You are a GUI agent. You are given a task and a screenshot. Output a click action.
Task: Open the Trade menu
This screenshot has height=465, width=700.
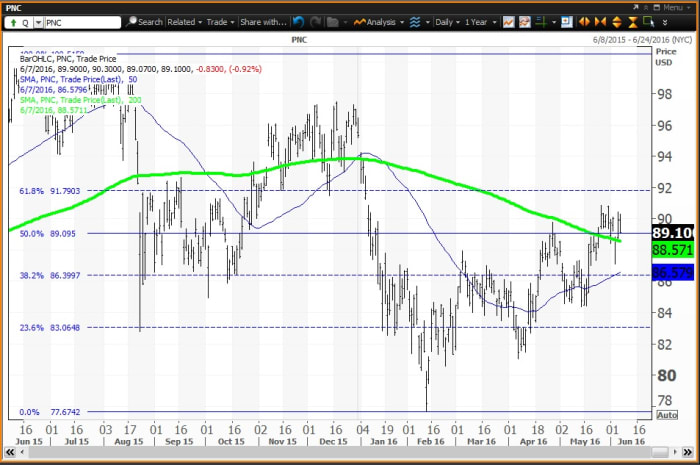coord(220,21)
